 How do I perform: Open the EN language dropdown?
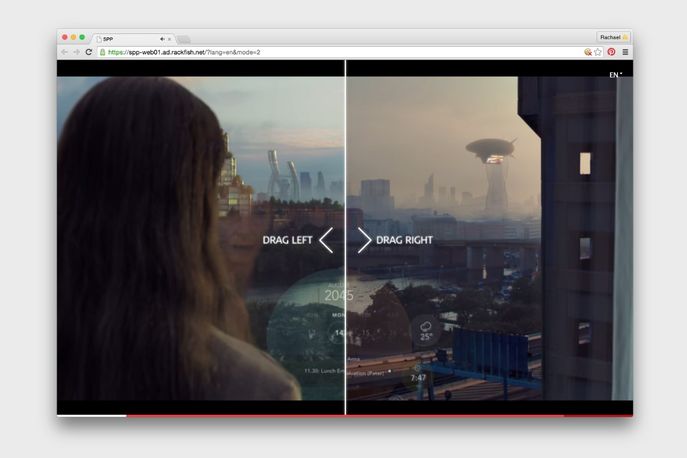(x=616, y=74)
